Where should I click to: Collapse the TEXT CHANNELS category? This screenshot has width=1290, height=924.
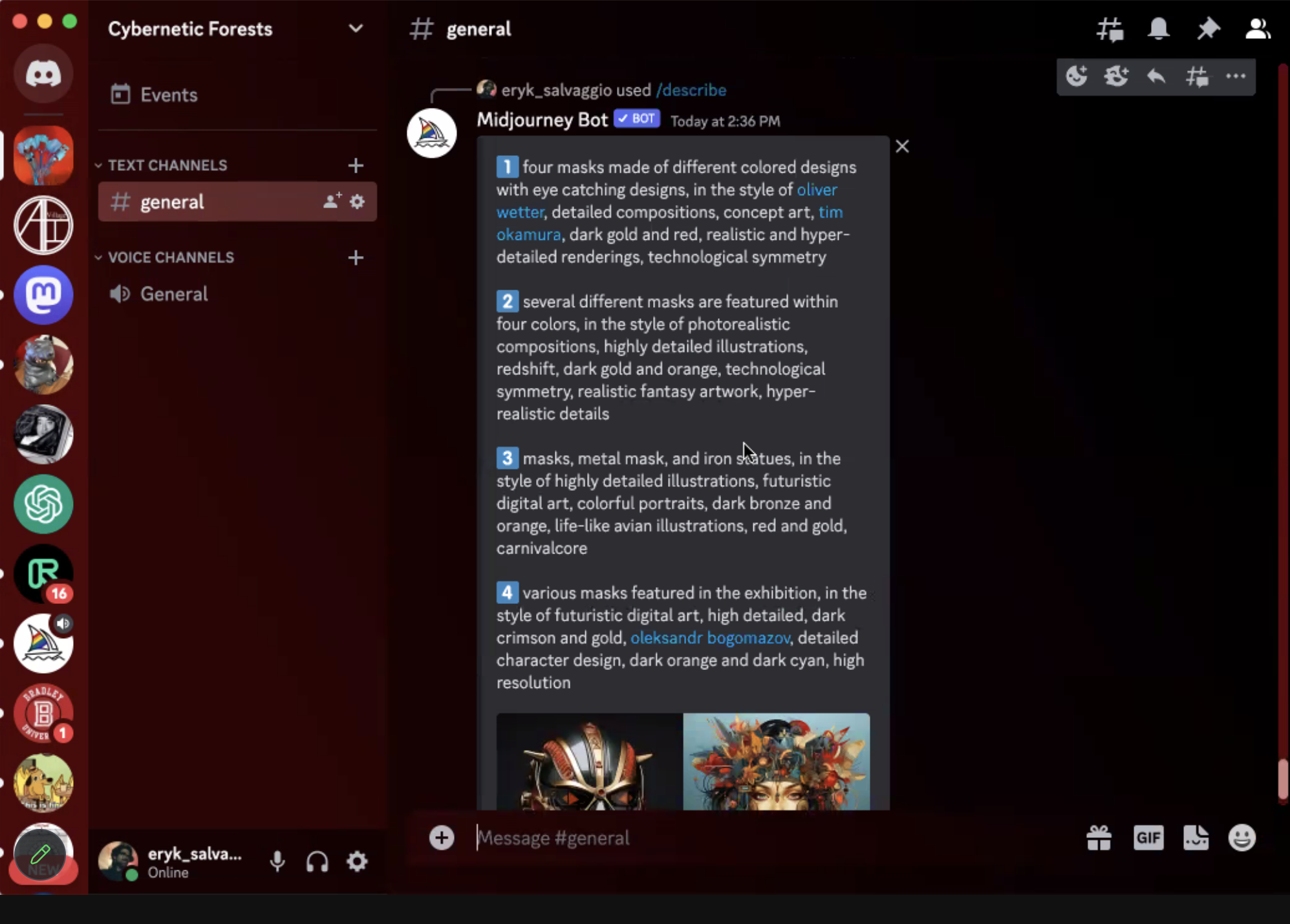click(167, 166)
